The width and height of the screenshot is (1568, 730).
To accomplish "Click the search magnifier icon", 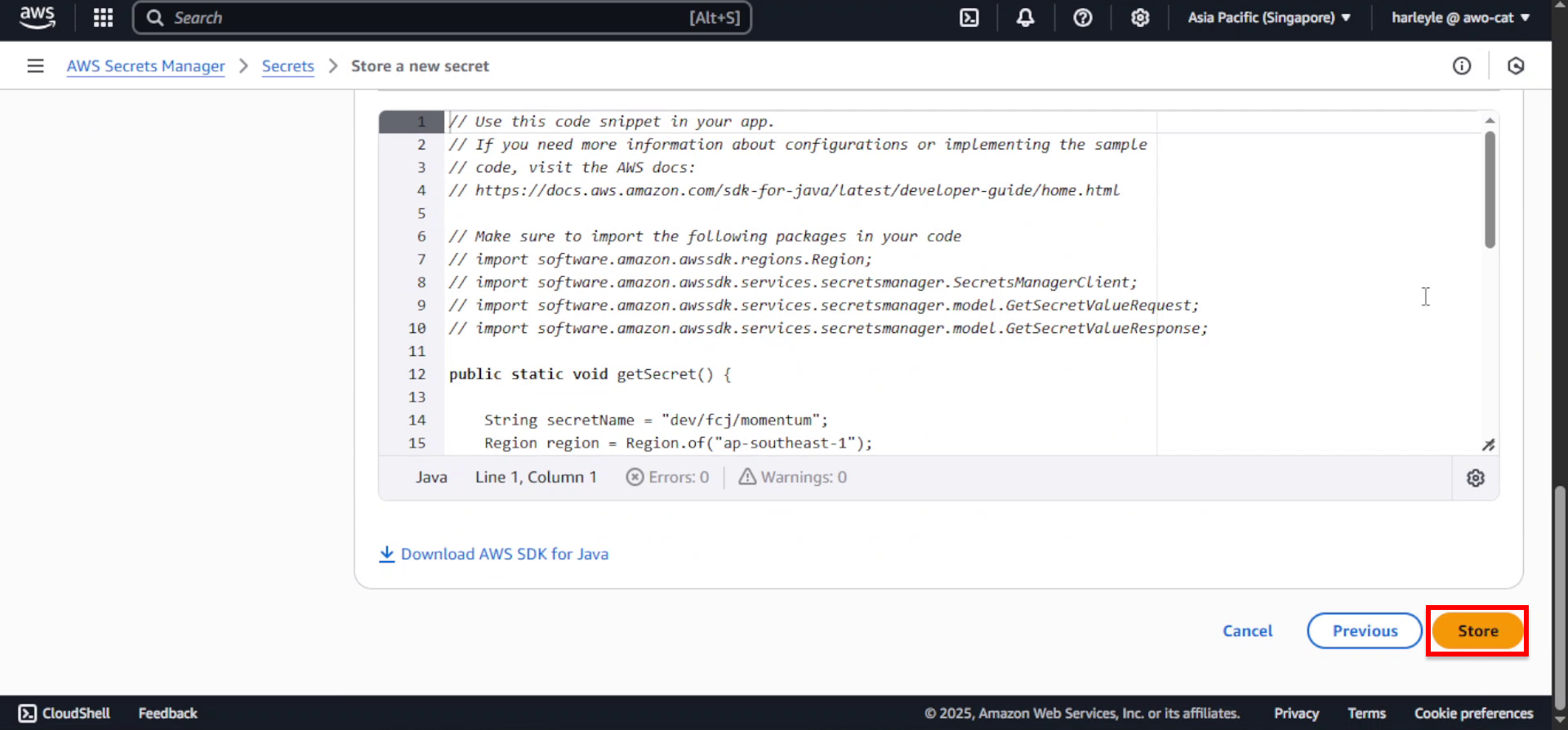I will pos(155,18).
